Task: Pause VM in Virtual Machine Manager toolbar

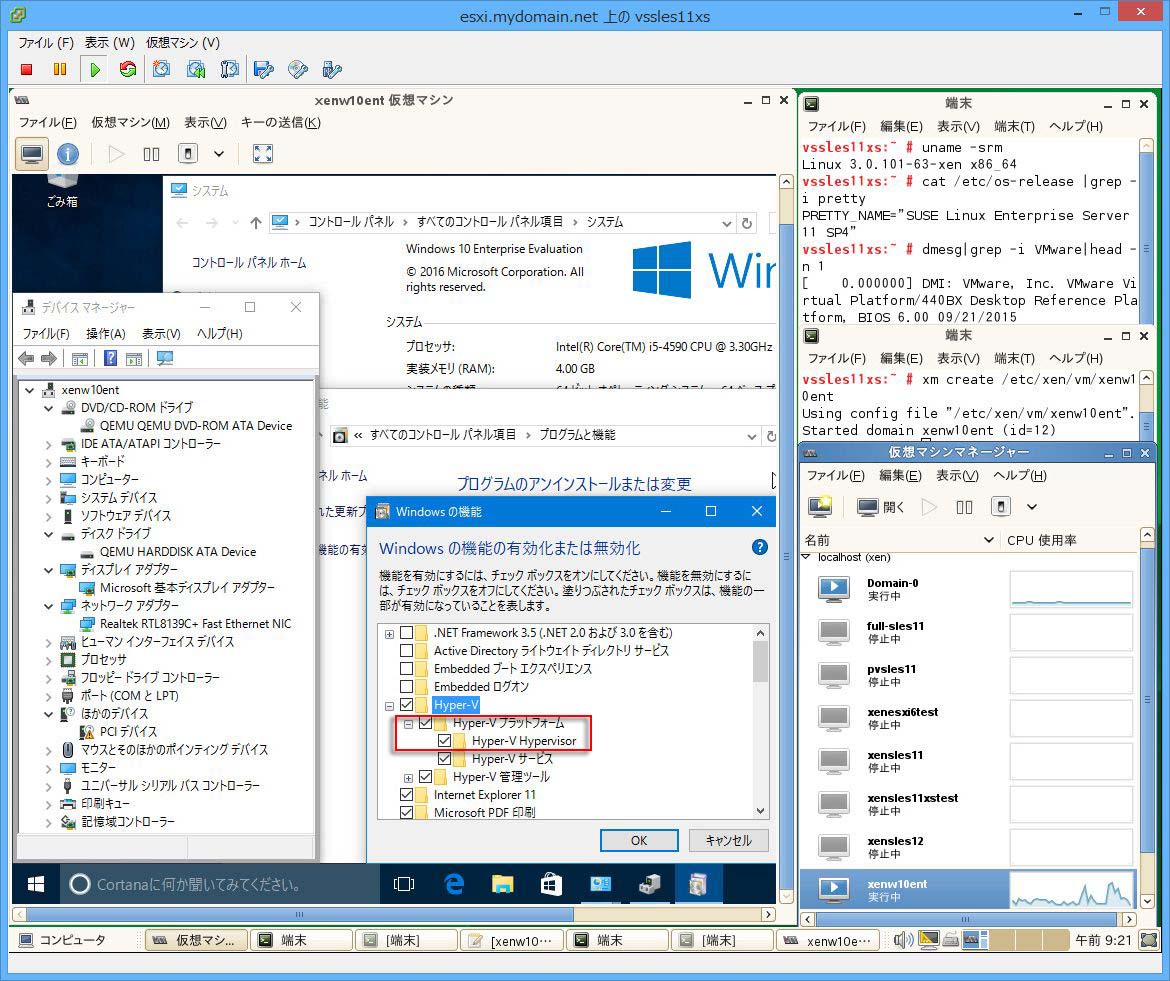Action: click(x=964, y=507)
